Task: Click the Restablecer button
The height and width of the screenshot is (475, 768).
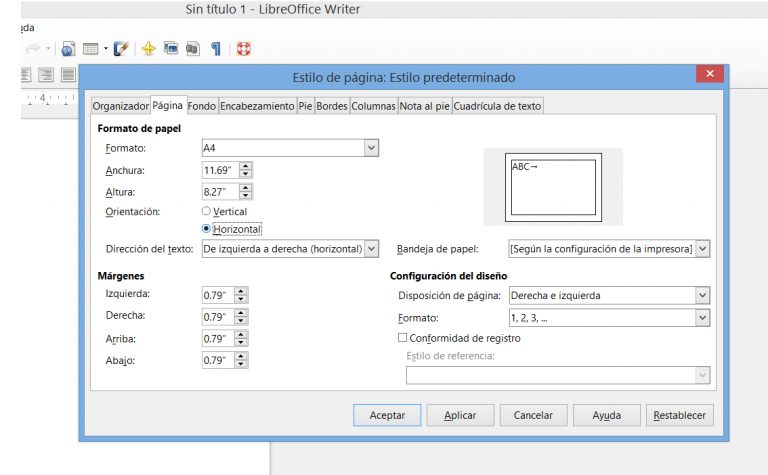Action: [x=679, y=415]
